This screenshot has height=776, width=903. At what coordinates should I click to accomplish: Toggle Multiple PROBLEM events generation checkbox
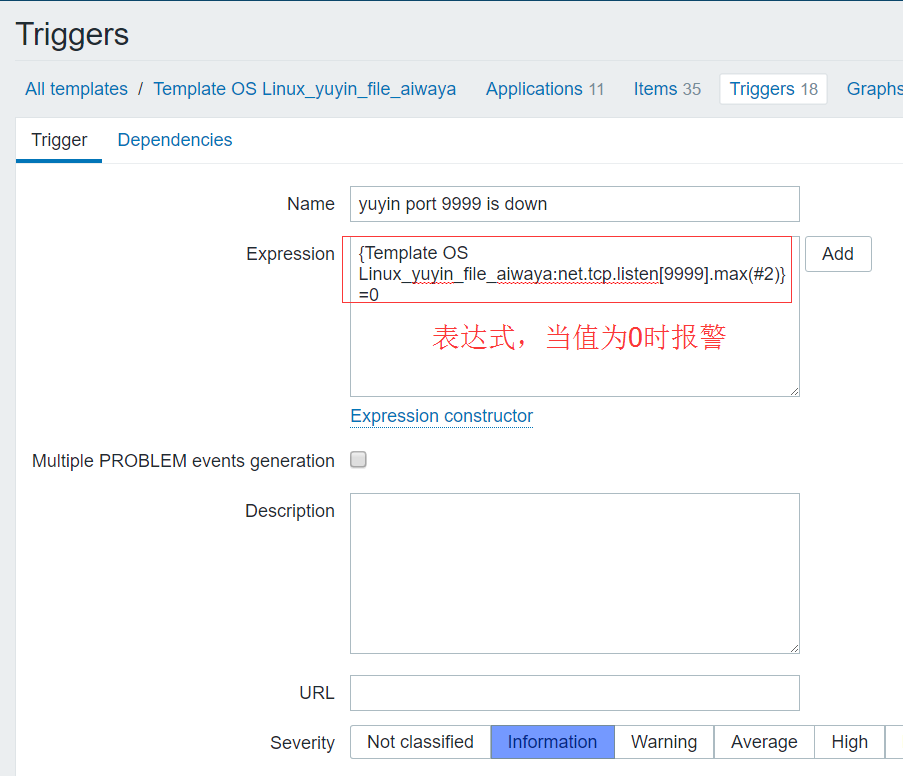(358, 460)
